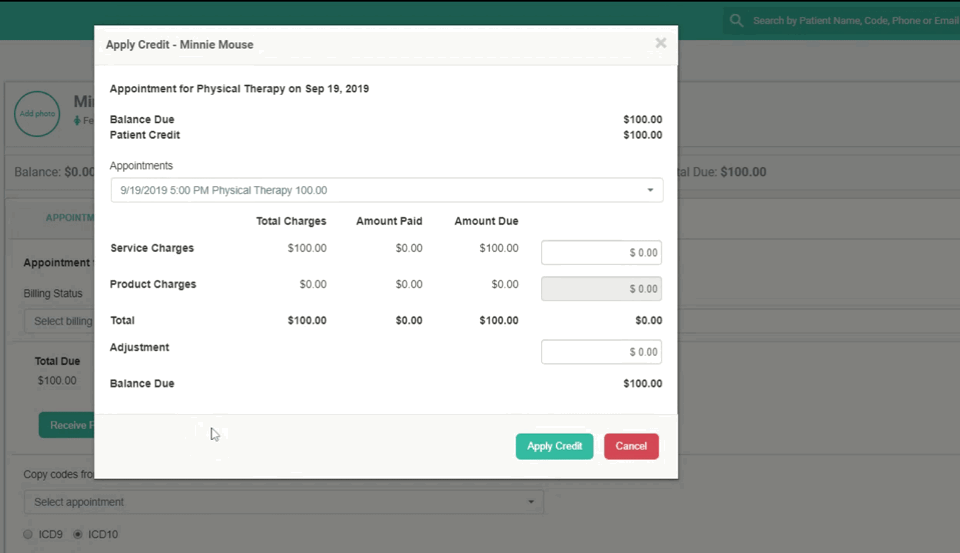Focus the Service Charges amount field

(601, 253)
